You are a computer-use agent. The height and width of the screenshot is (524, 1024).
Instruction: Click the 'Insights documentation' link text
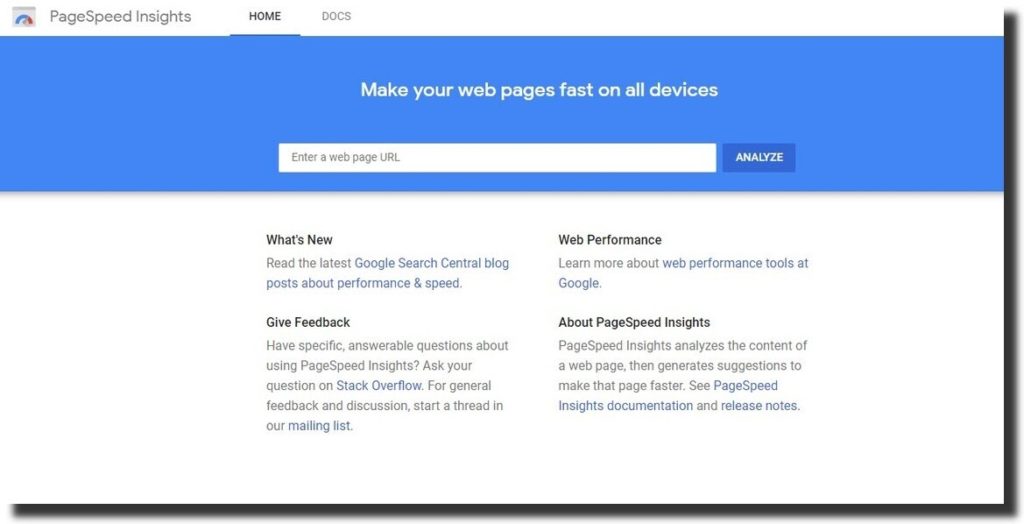pyautogui.click(x=625, y=406)
